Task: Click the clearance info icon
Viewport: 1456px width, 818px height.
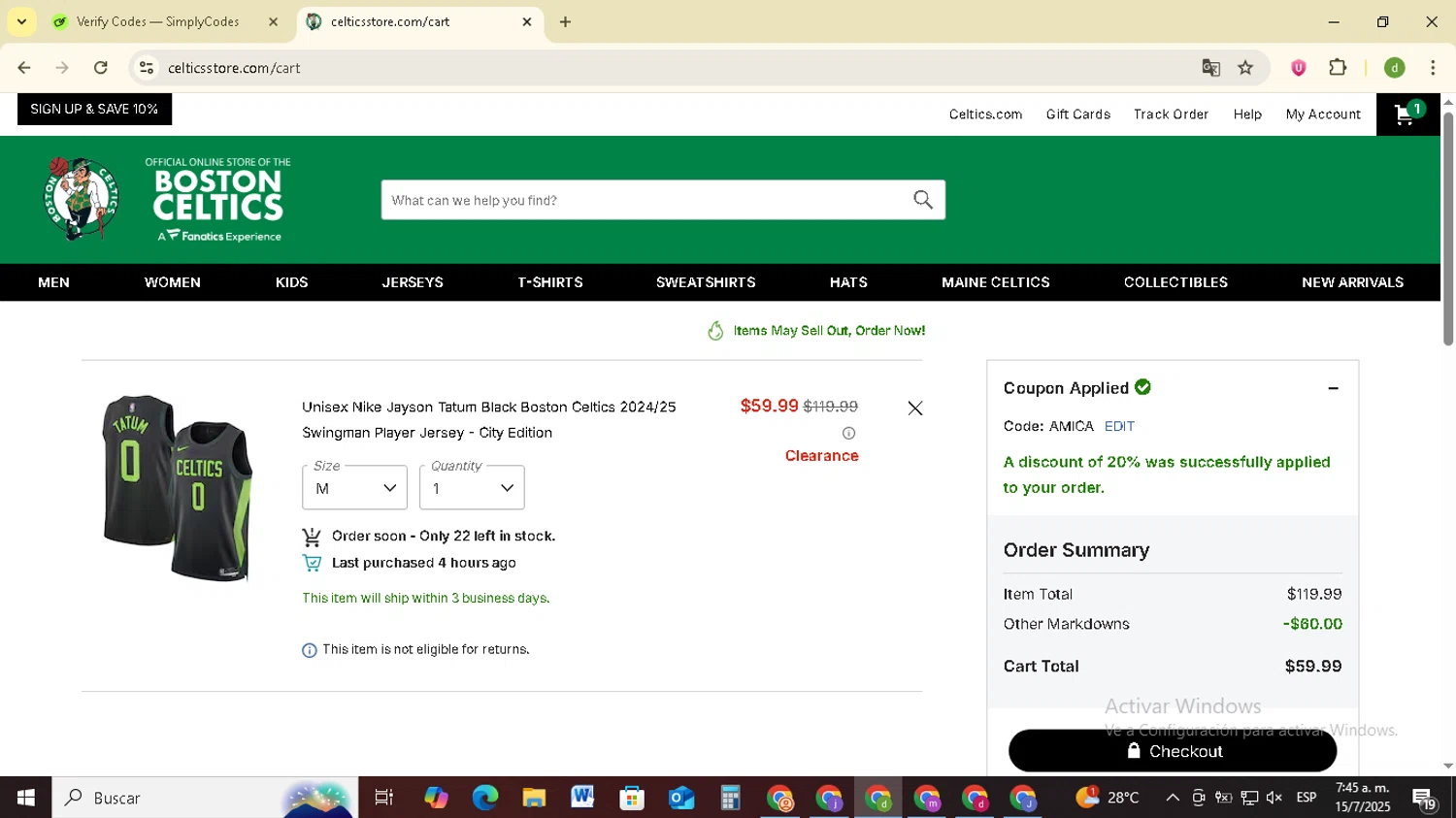Action: coord(848,433)
